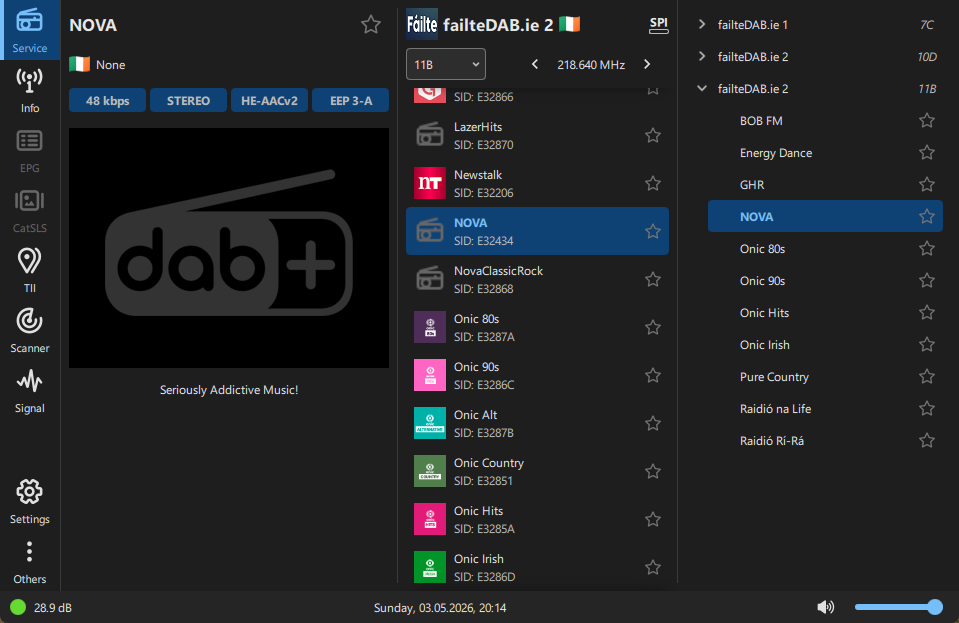
Task: Toggle favorite star for Onic Hits in service list
Action: [x=653, y=520]
